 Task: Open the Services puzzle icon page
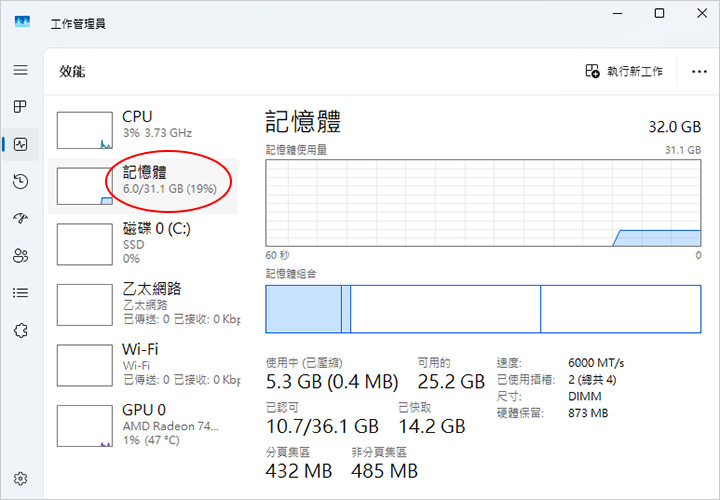click(x=21, y=330)
